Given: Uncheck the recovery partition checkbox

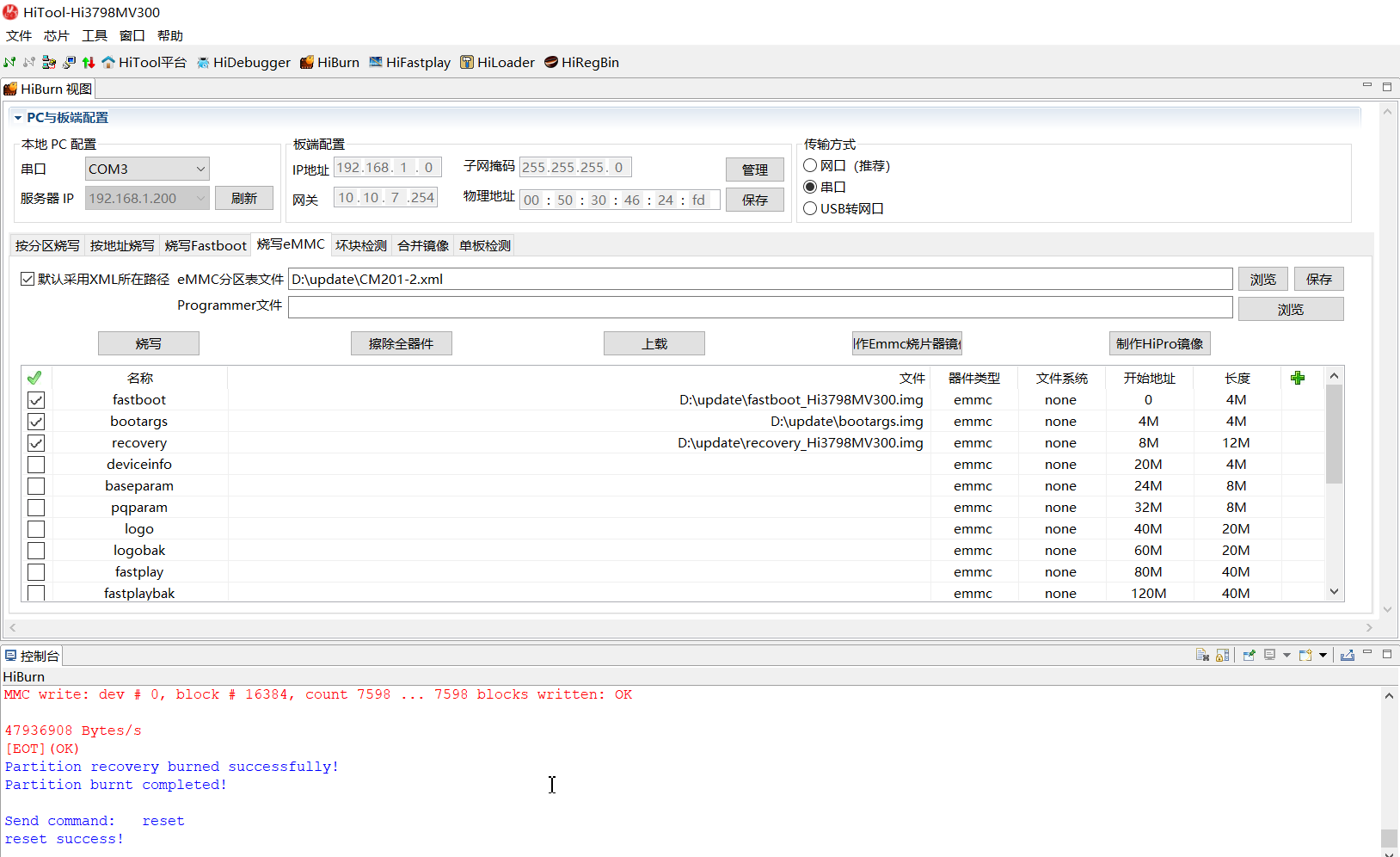Looking at the screenshot, I should (x=36, y=443).
